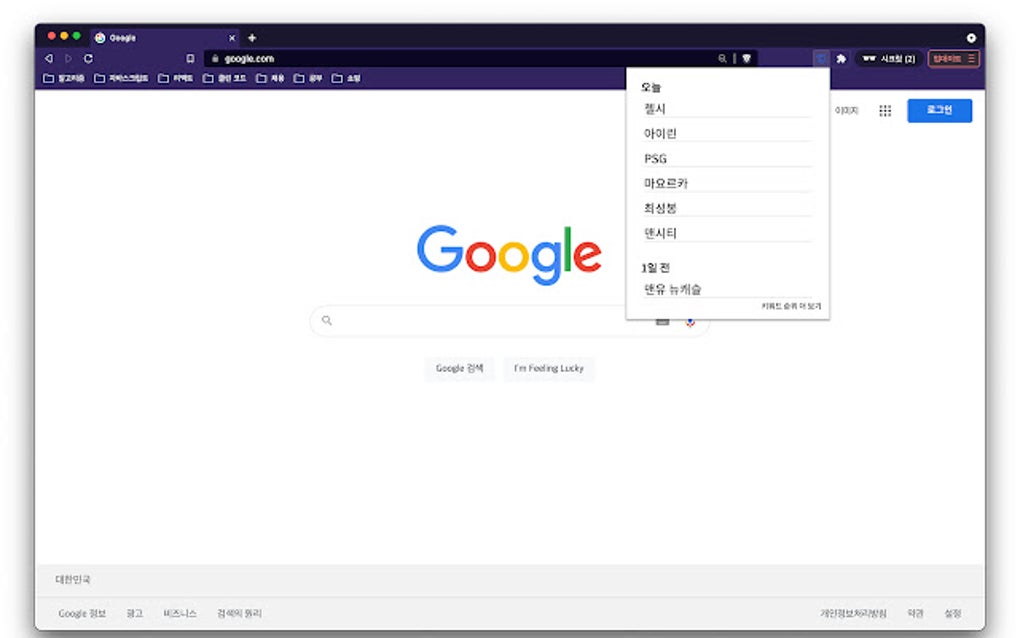1020x638 pixels.
Task: Open the search principles footer link after 비즈니스
Action: pos(239,613)
